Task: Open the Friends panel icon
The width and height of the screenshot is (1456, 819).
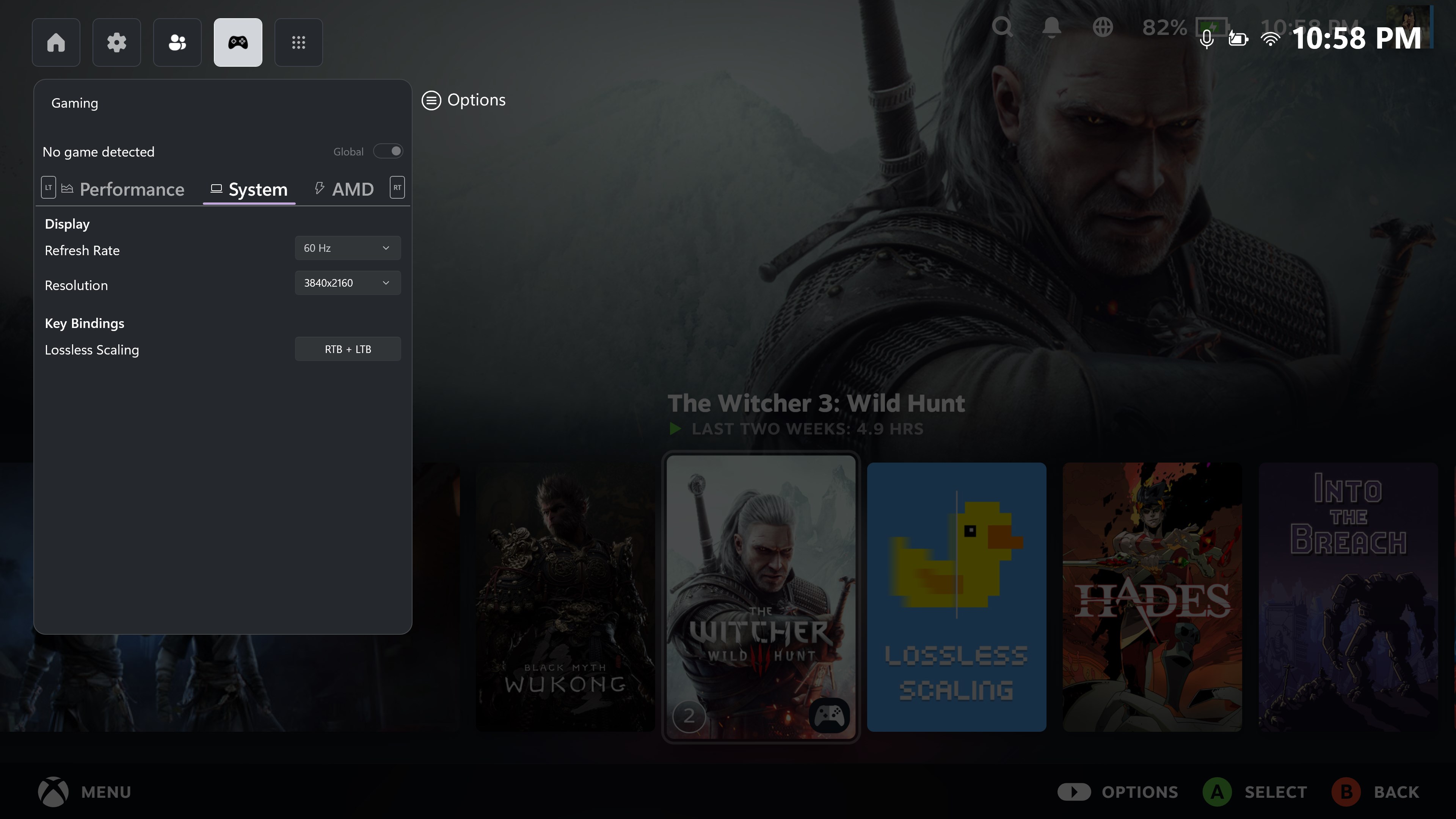Action: [177, 42]
